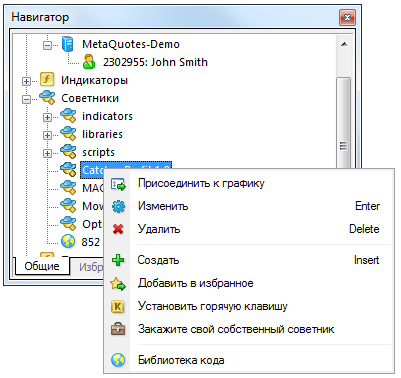The image size is (401, 378).
Task: Click the Советники hat icon
Action: point(47,98)
